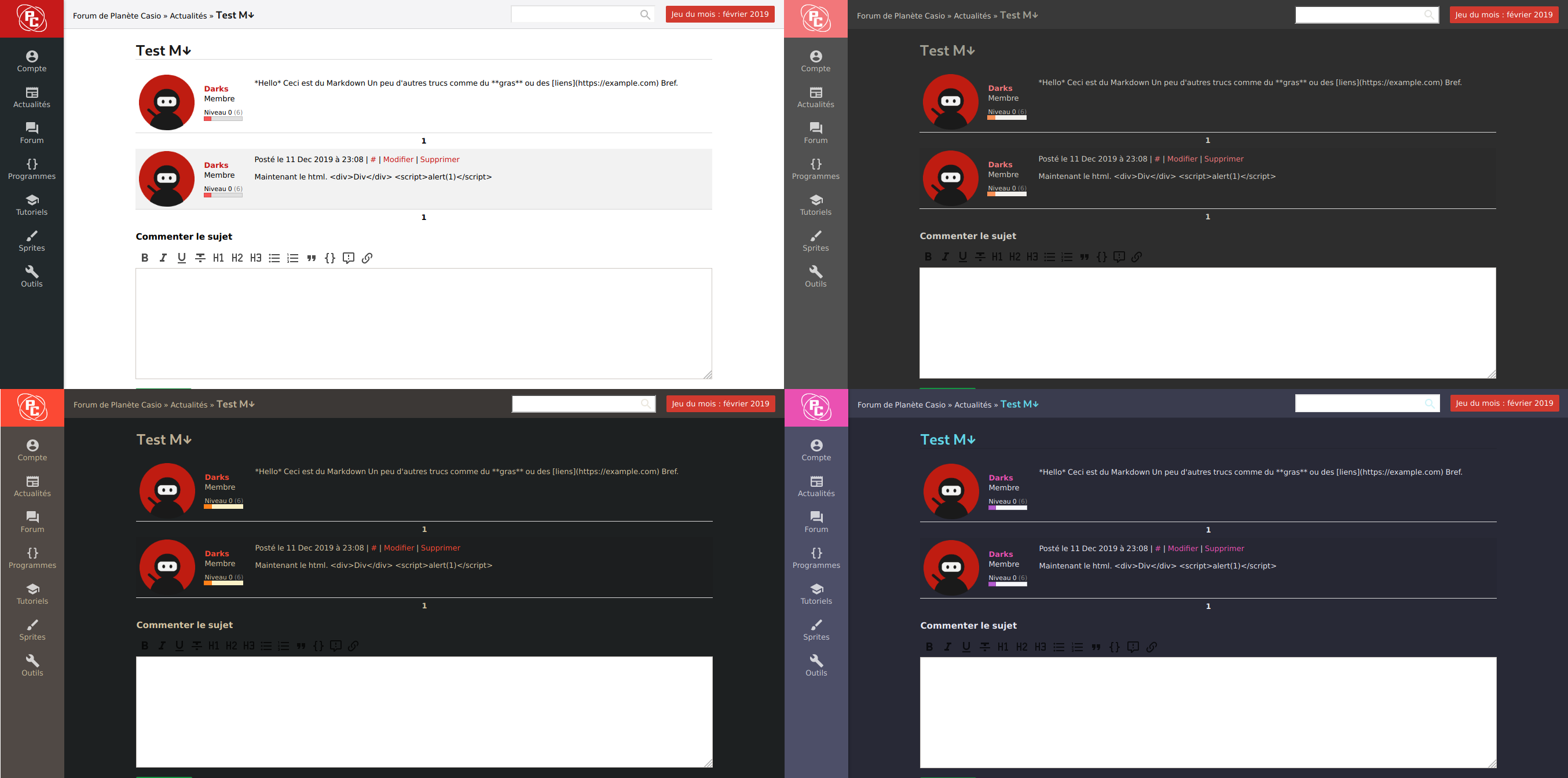Click the Planète Casio logo on the red light-theme tile

click(x=32, y=19)
